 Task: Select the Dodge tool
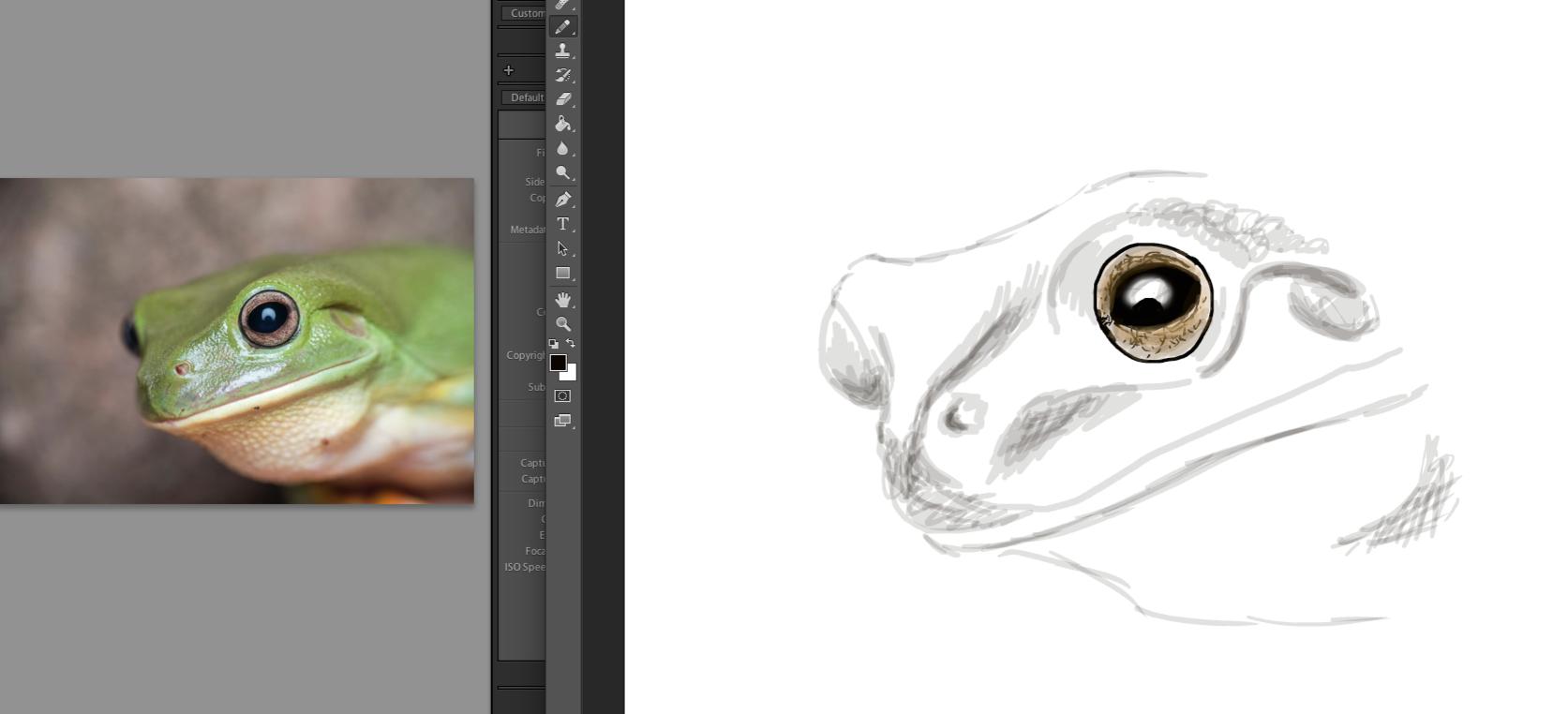pyautogui.click(x=562, y=173)
